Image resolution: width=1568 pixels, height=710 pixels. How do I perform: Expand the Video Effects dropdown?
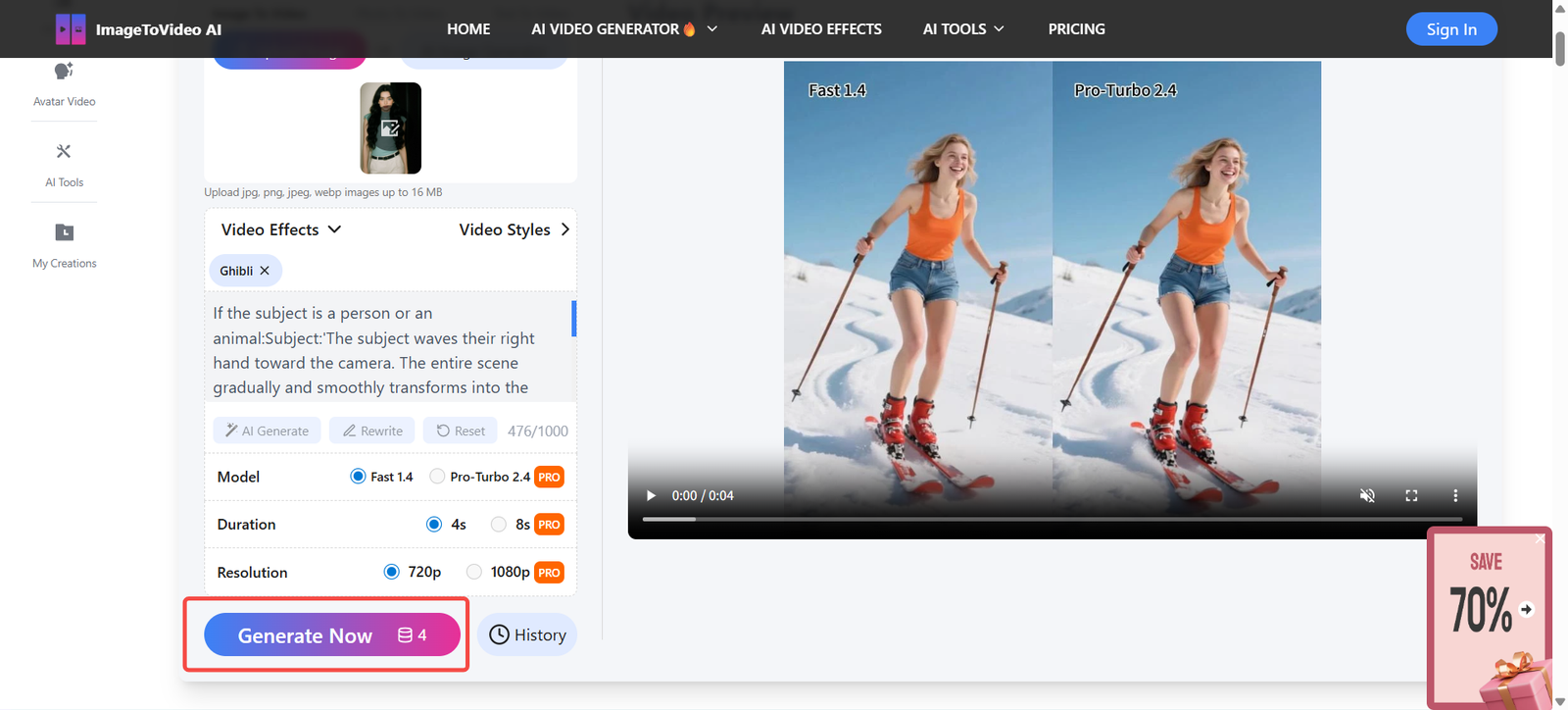coord(280,229)
